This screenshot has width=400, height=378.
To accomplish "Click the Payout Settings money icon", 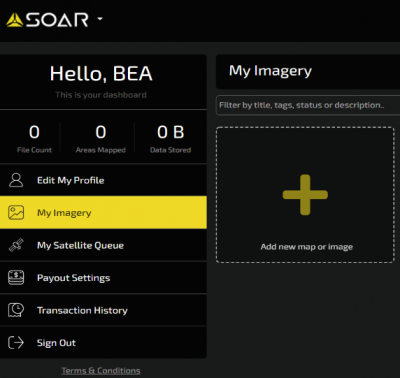I will (x=16, y=278).
